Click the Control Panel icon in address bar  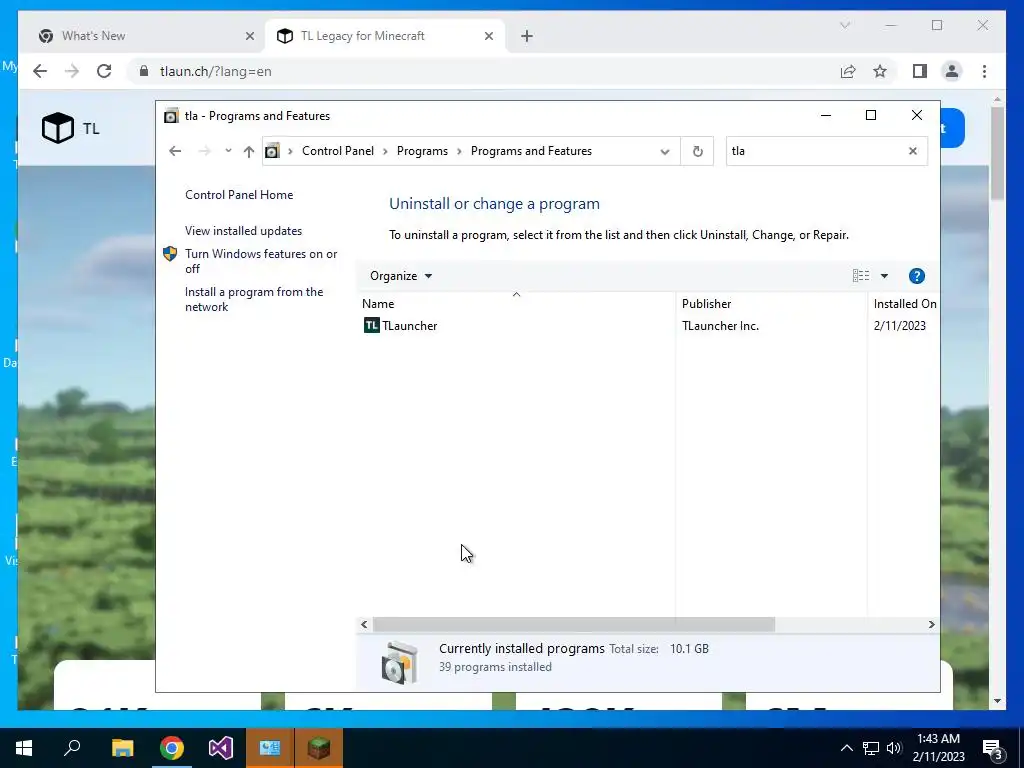(x=272, y=151)
